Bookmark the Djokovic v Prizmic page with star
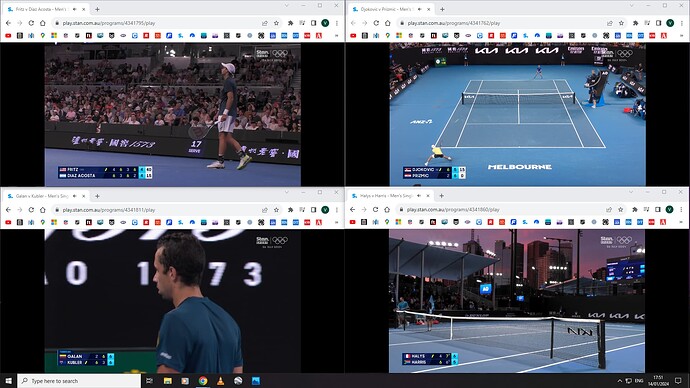Image resolution: width=690 pixels, height=388 pixels. coord(621,23)
